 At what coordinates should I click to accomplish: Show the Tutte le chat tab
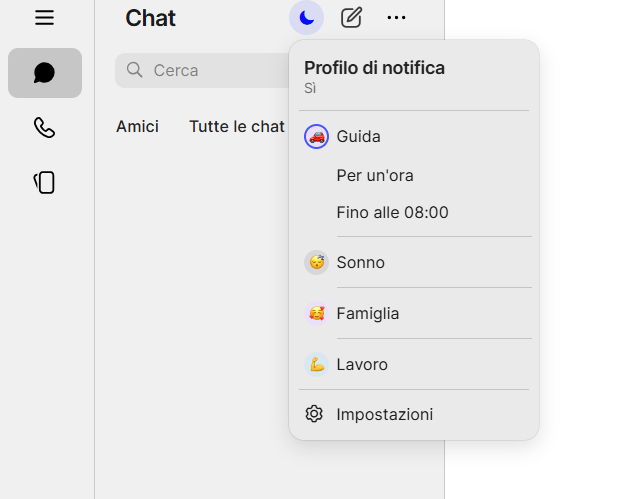coord(237,127)
